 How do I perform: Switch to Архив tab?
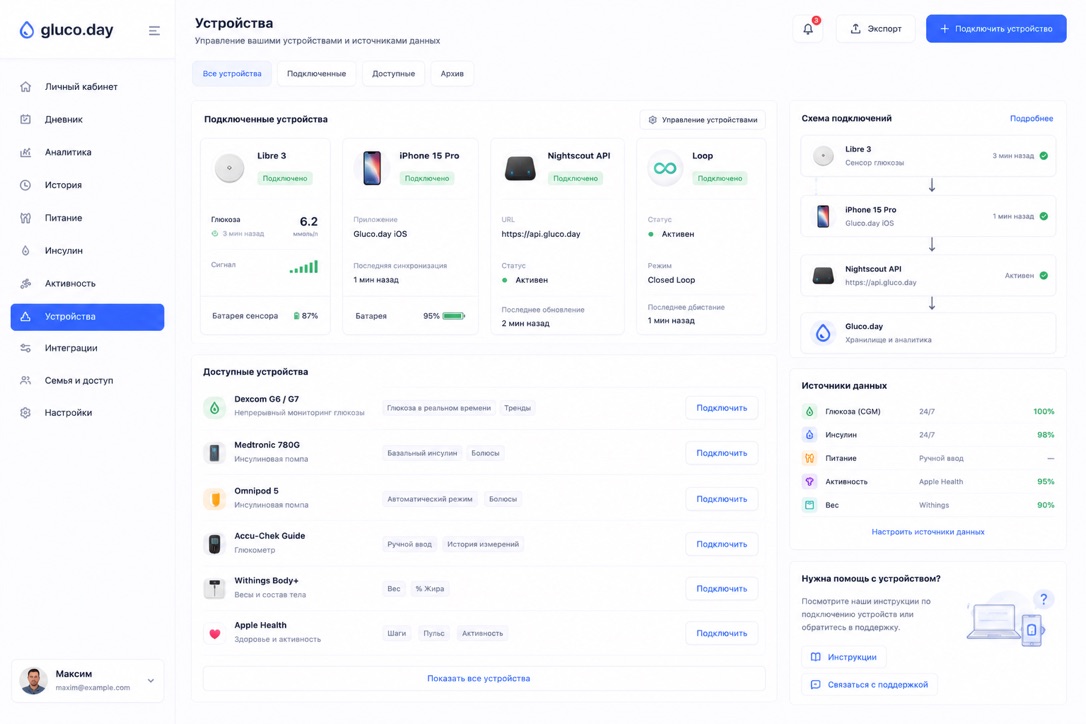(452, 73)
